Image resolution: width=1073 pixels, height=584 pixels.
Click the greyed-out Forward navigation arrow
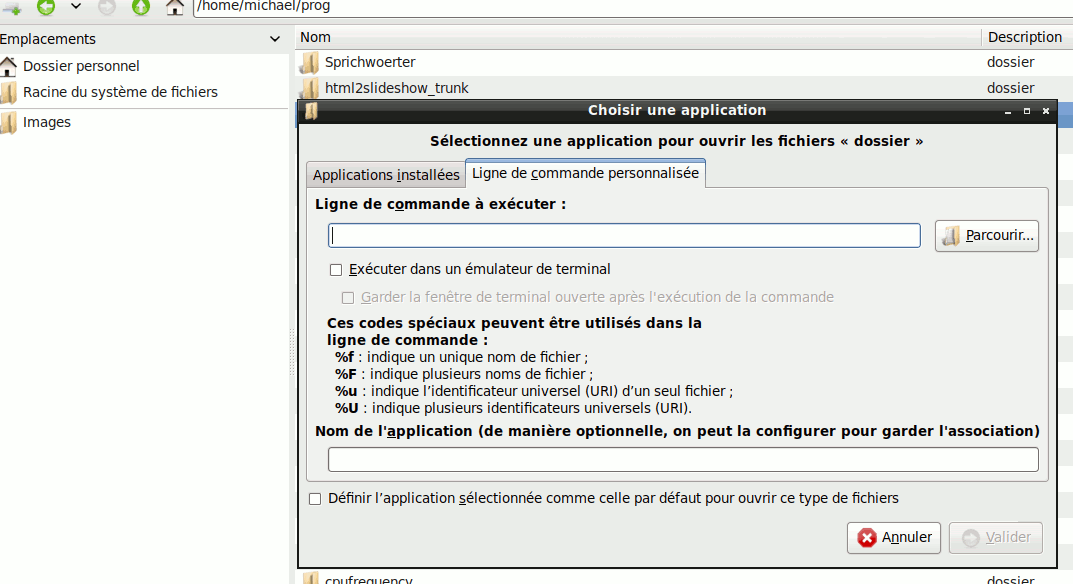(x=107, y=7)
